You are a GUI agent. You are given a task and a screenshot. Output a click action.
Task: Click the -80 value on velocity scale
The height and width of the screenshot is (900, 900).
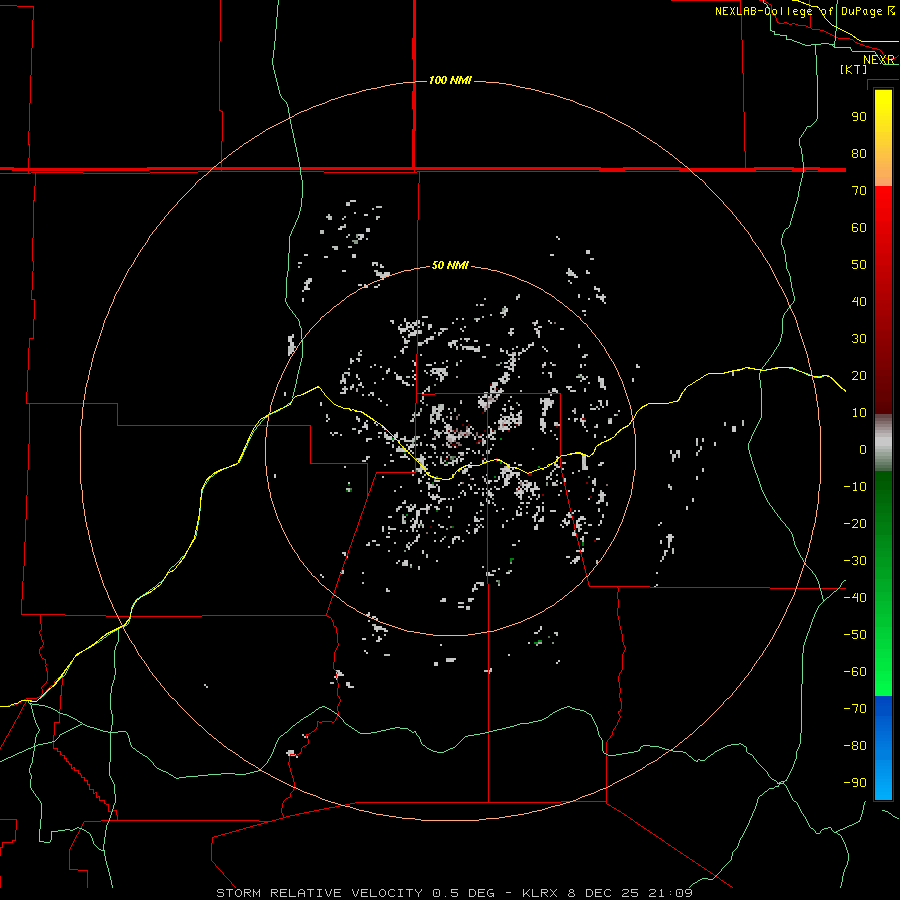pos(855,746)
